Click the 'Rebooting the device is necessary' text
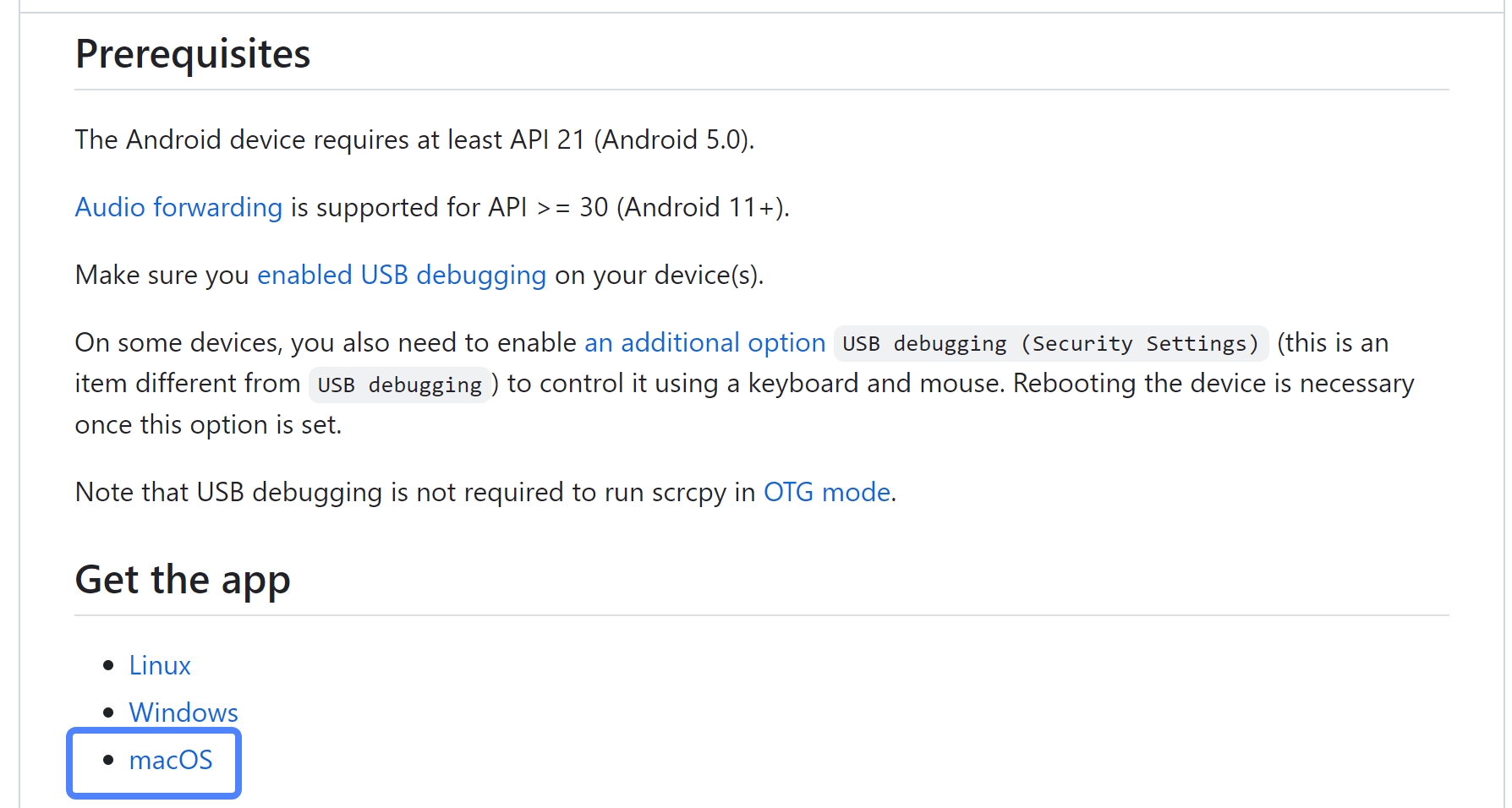 point(1213,384)
